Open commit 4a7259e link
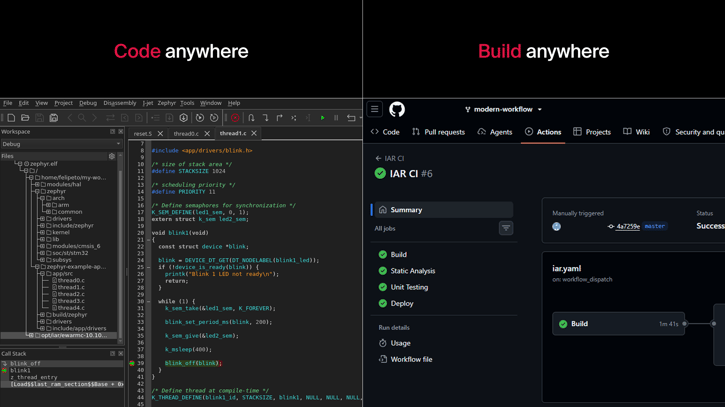725x407 pixels. coord(628,227)
